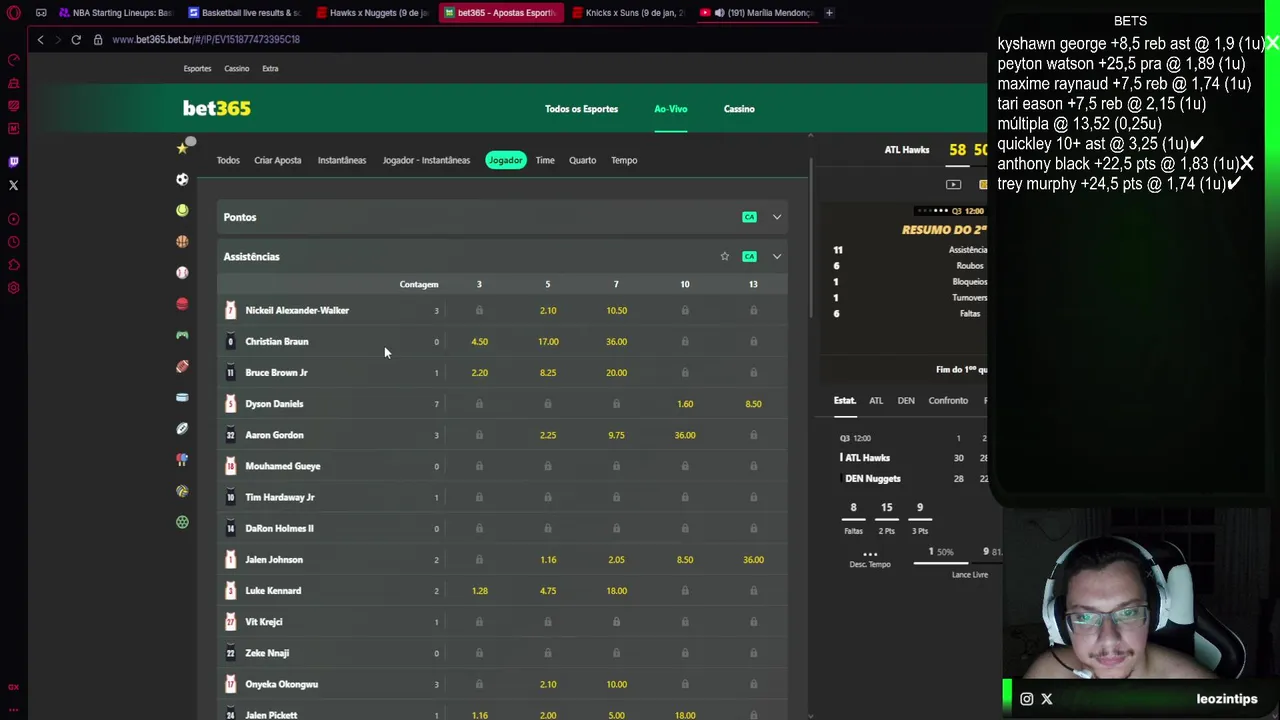Image resolution: width=1280 pixels, height=720 pixels.
Task: Click the padlock site info icon
Action: [98, 39]
